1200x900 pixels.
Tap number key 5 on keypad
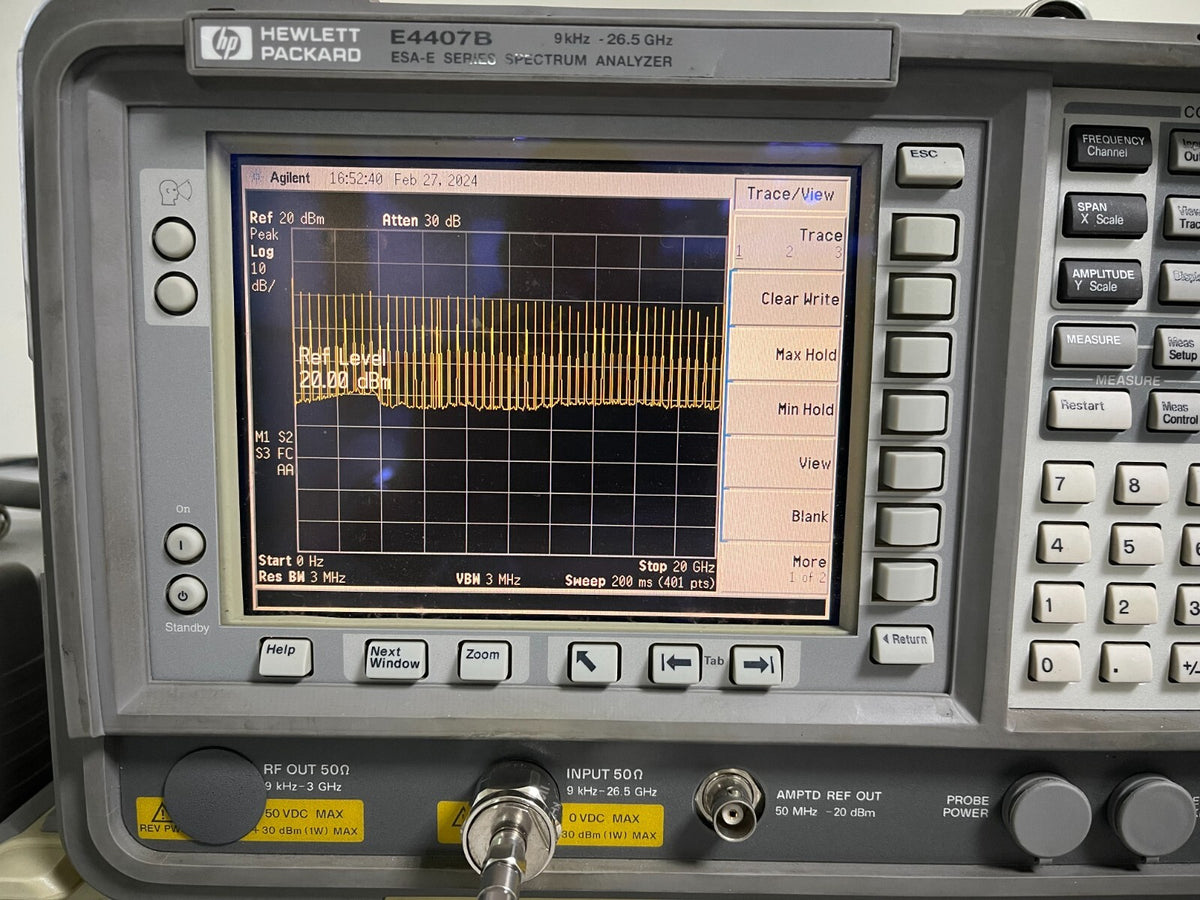click(x=1136, y=545)
